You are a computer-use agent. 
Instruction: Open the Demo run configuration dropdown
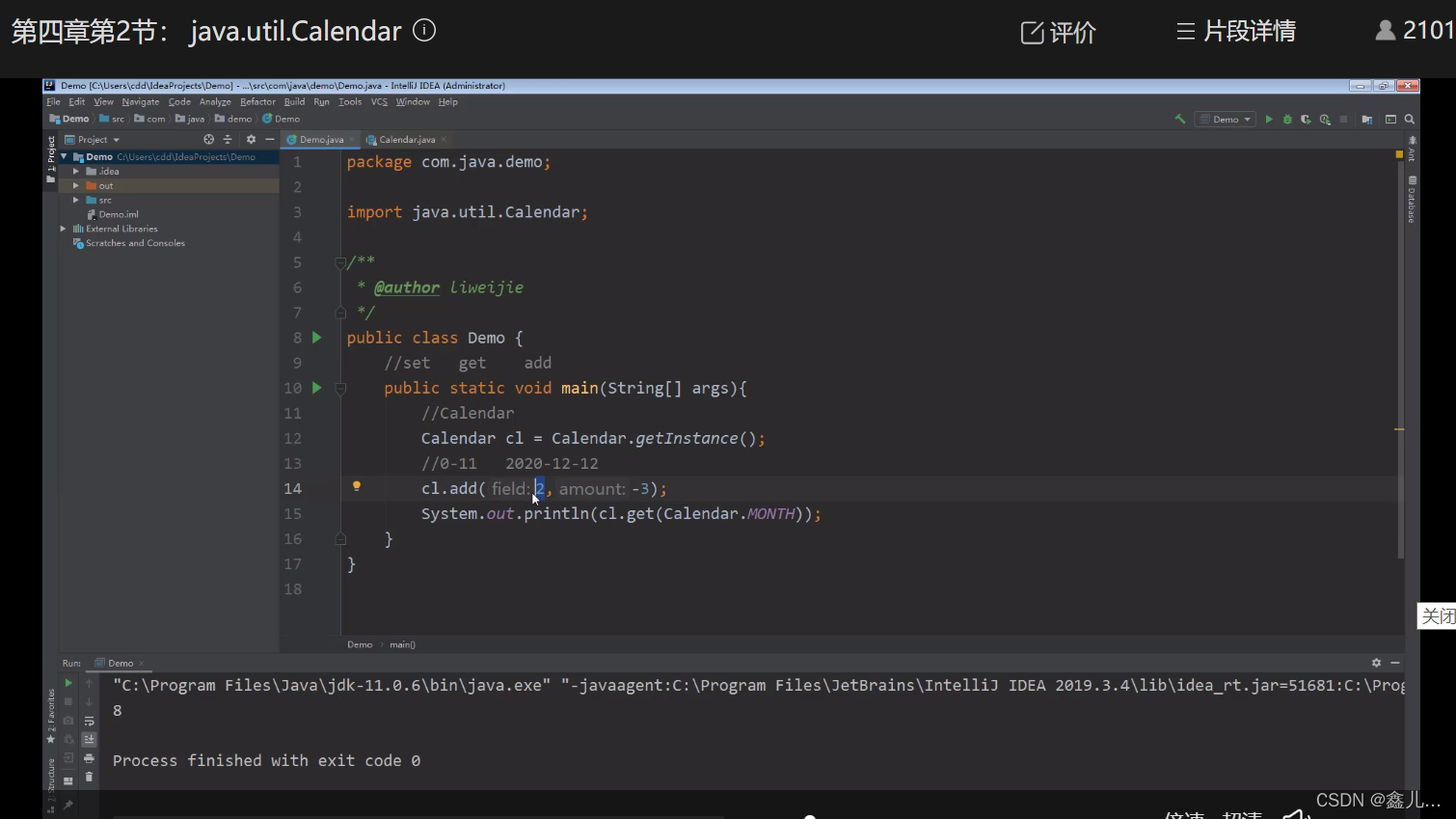click(1226, 120)
